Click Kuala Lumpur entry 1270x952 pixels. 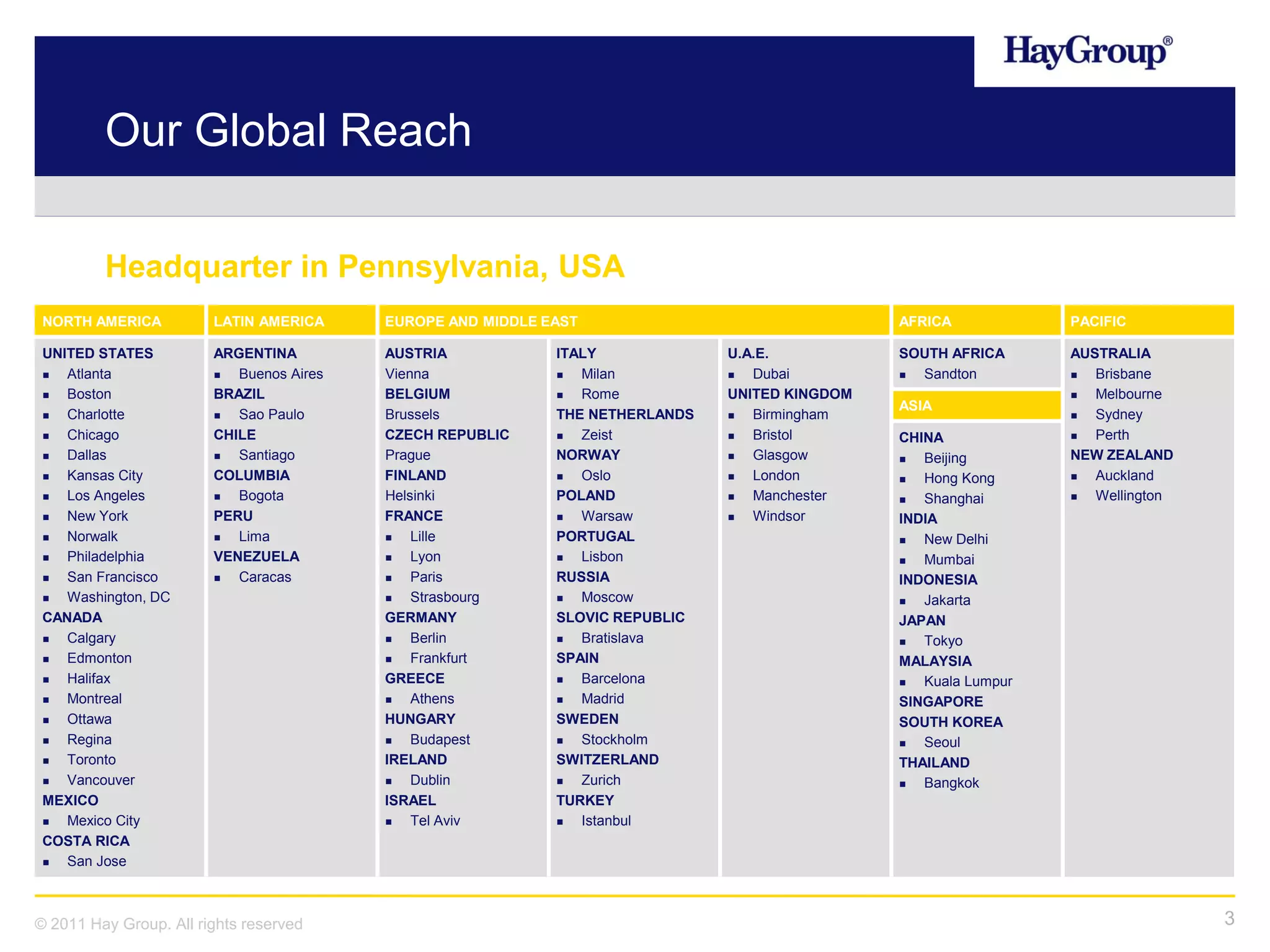968,681
